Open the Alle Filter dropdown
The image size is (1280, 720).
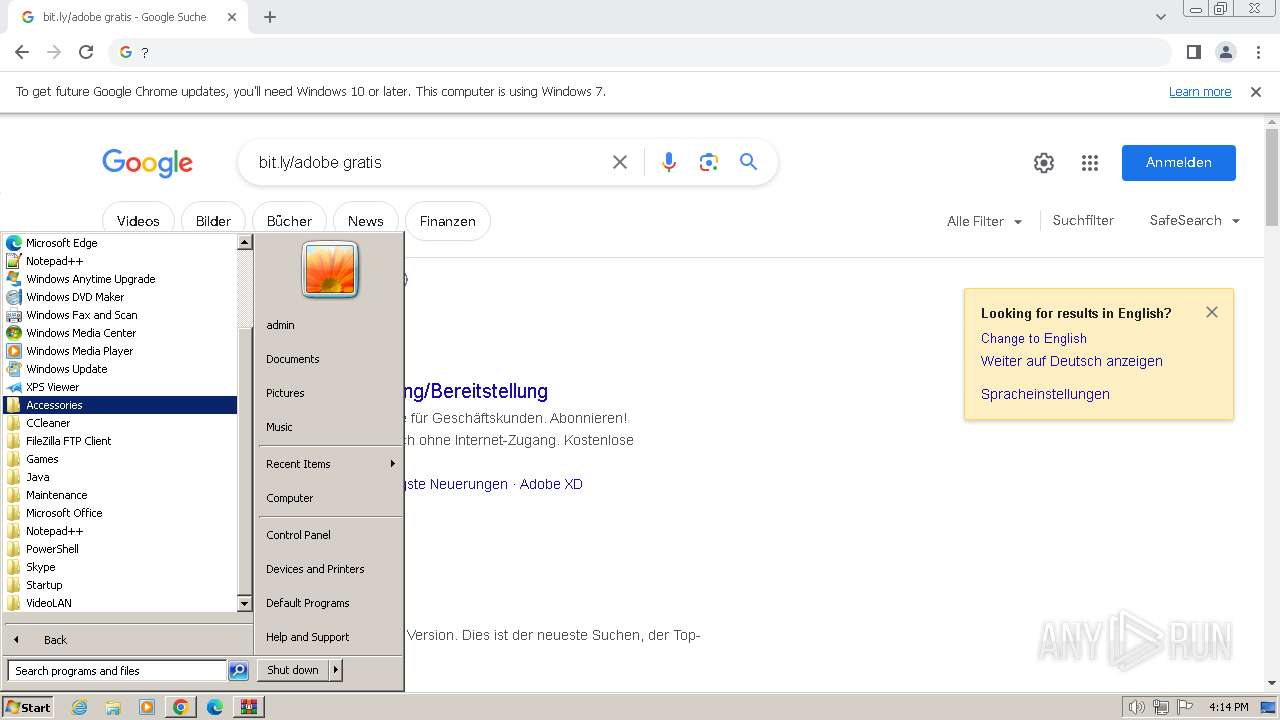coord(985,221)
